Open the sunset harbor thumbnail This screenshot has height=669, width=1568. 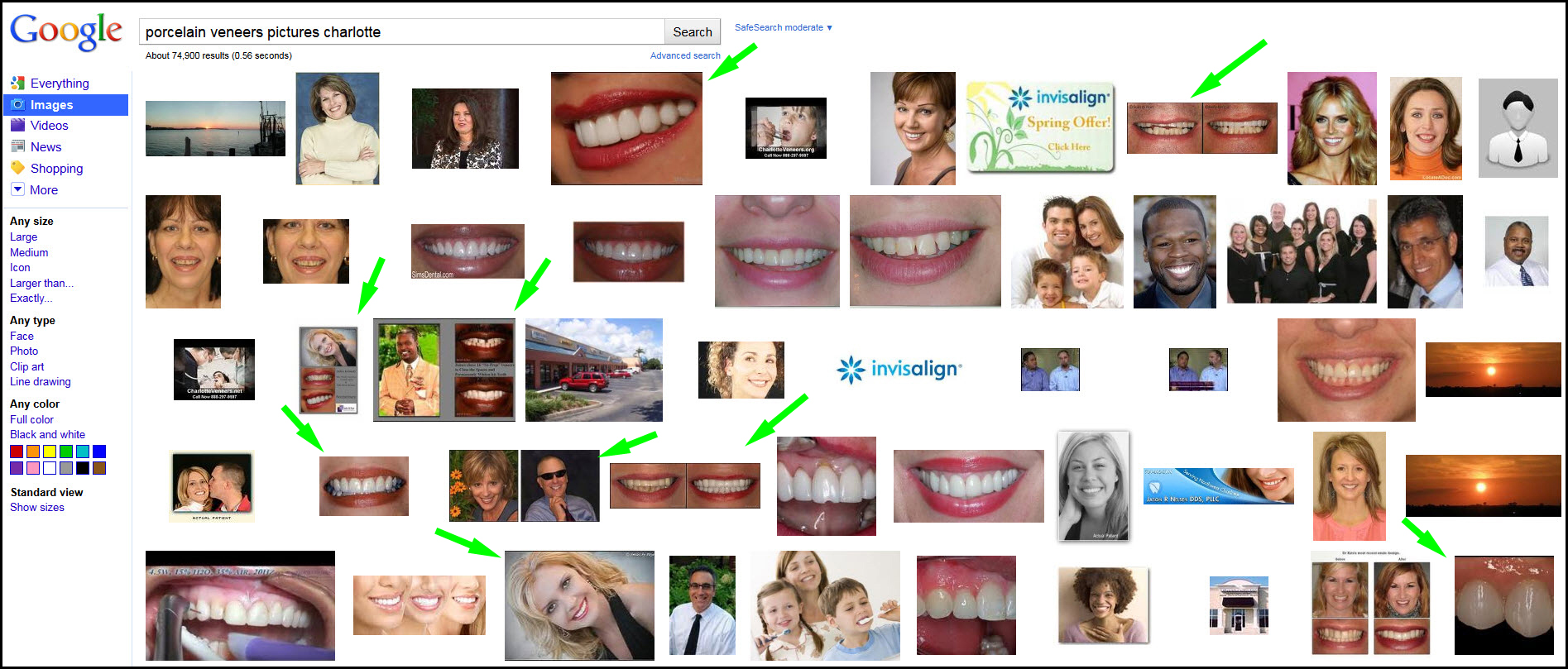click(x=215, y=128)
